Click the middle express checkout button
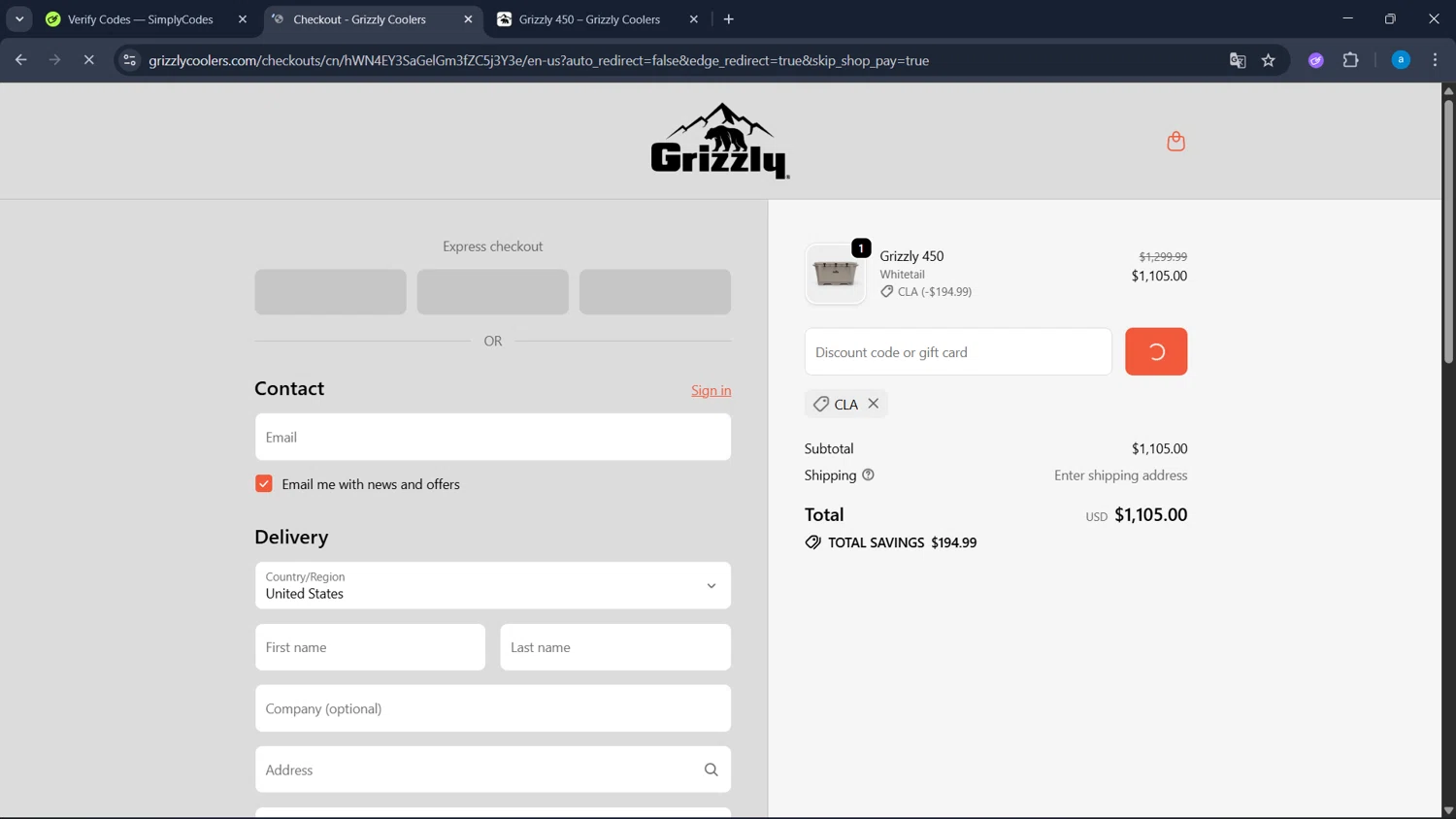This screenshot has height=819, width=1456. pos(493,292)
